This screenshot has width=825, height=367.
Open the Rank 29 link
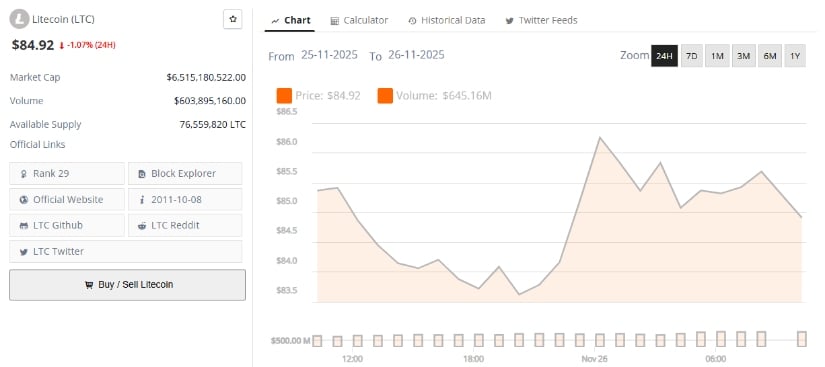(x=67, y=174)
